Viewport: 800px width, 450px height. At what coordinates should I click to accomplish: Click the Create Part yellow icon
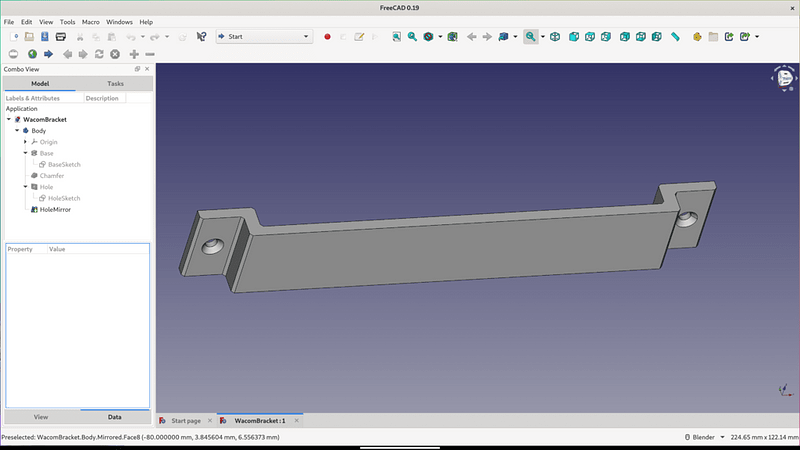tap(697, 37)
